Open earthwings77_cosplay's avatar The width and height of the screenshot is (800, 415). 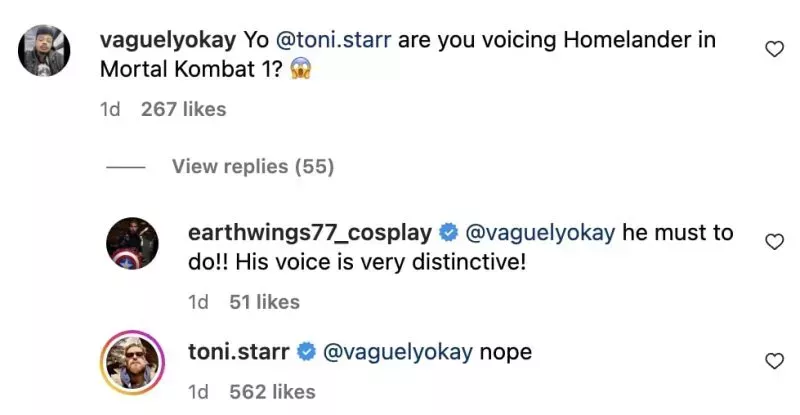click(x=132, y=243)
